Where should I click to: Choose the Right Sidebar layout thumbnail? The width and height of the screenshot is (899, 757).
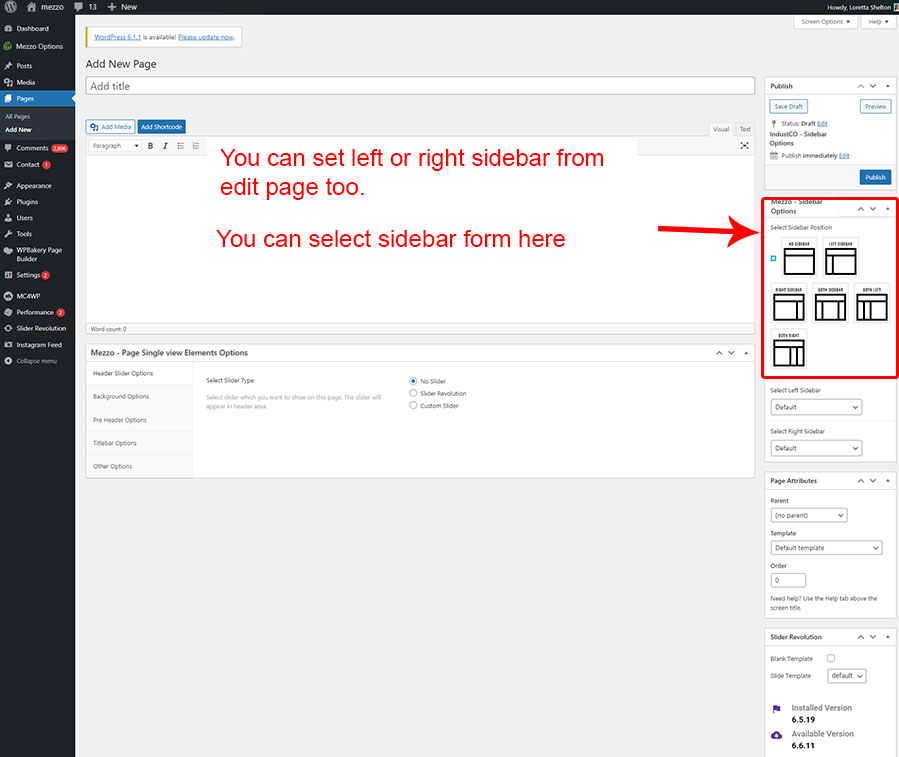tap(789, 304)
